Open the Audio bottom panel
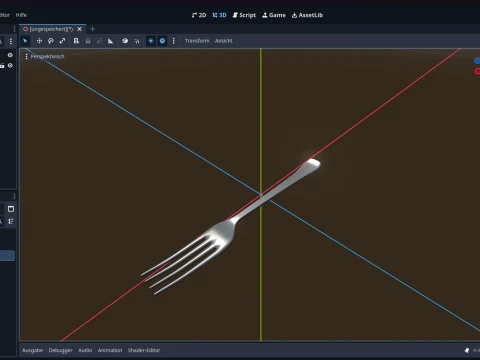480x360 pixels. click(x=85, y=350)
